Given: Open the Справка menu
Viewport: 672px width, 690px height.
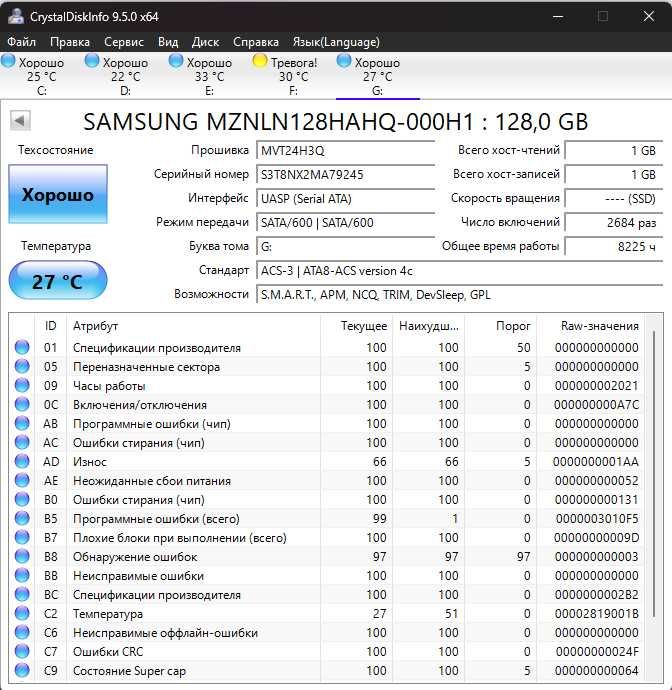Looking at the screenshot, I should pos(256,42).
